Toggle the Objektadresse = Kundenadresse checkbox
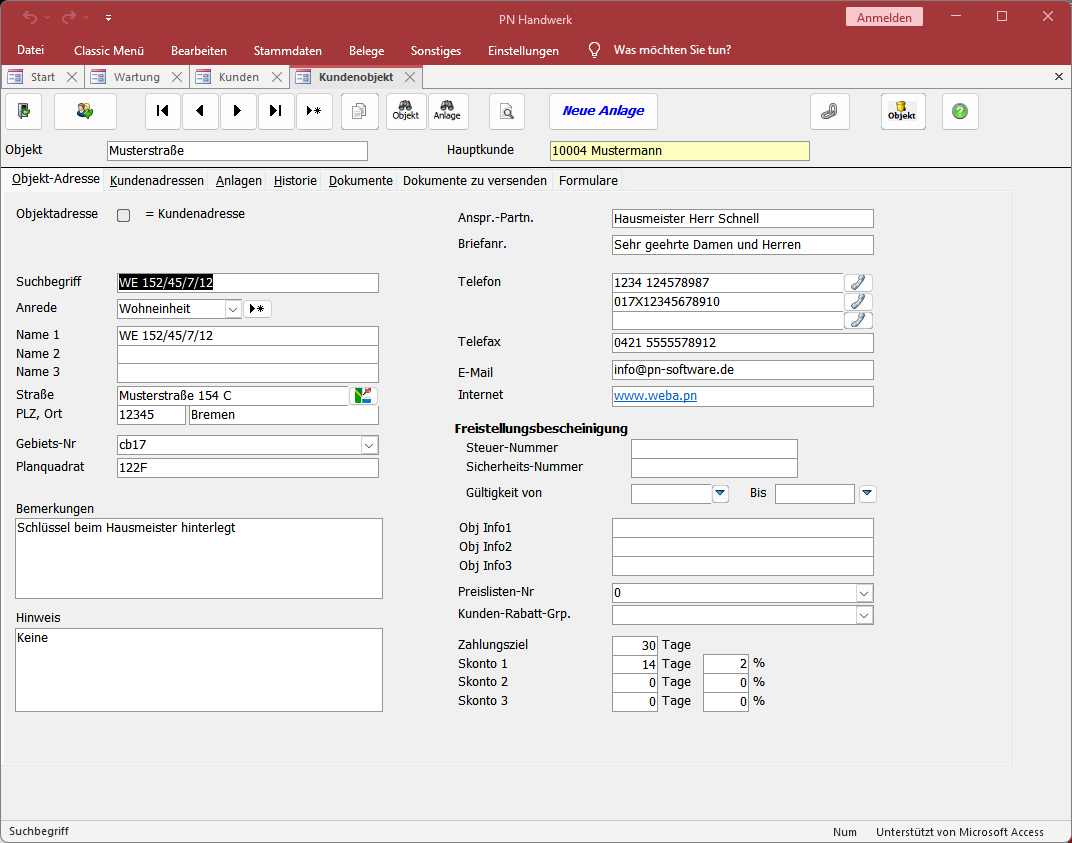Viewport: 1072px width, 843px height. (124, 215)
